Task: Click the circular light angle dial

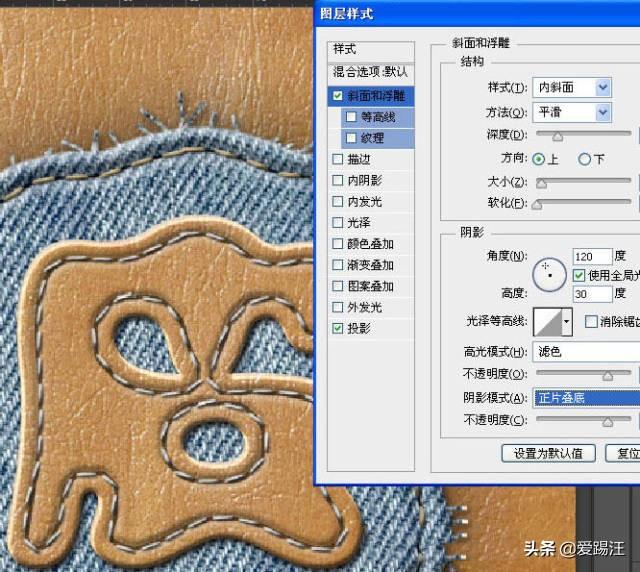Action: (549, 274)
